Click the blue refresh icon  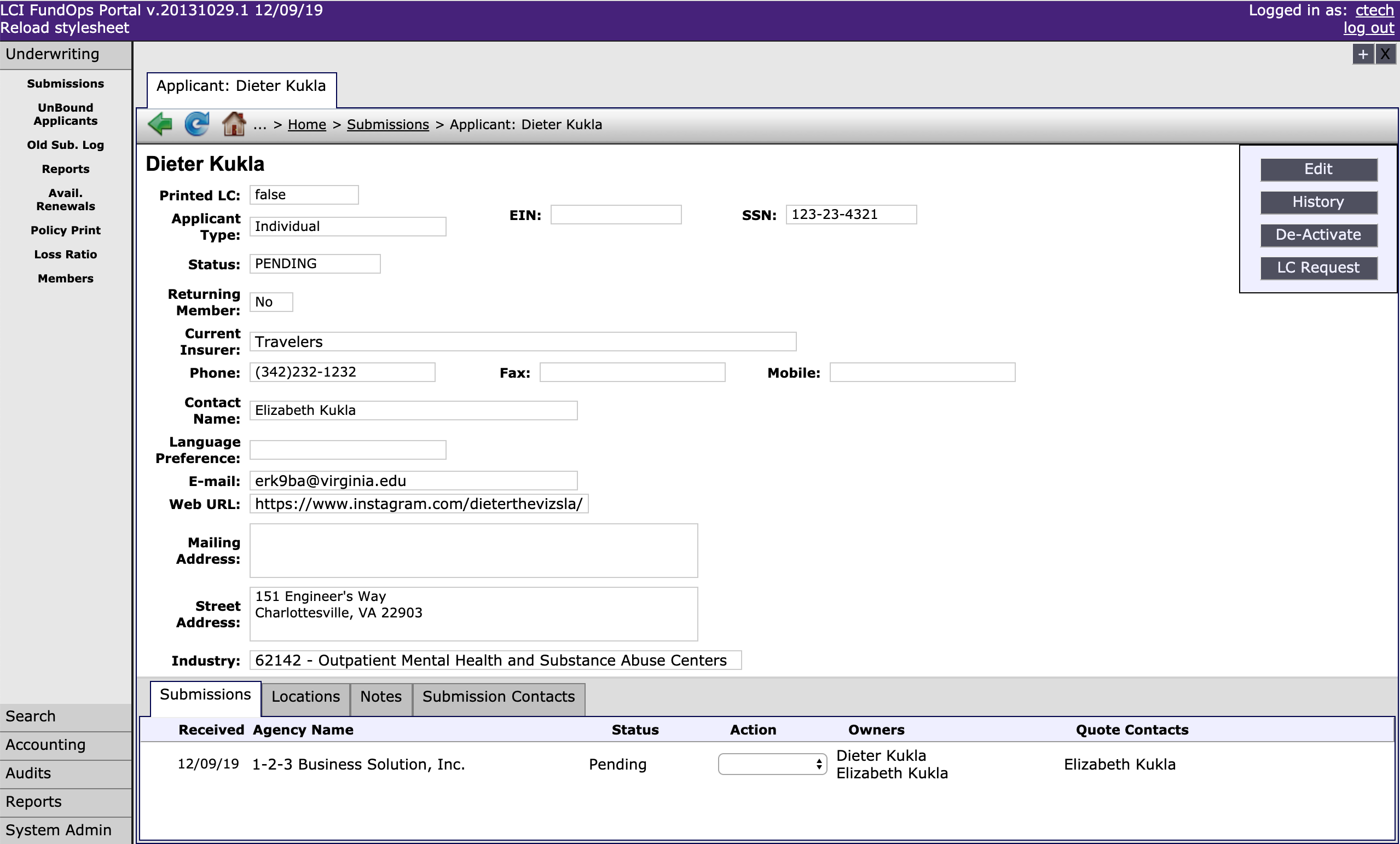(x=196, y=124)
